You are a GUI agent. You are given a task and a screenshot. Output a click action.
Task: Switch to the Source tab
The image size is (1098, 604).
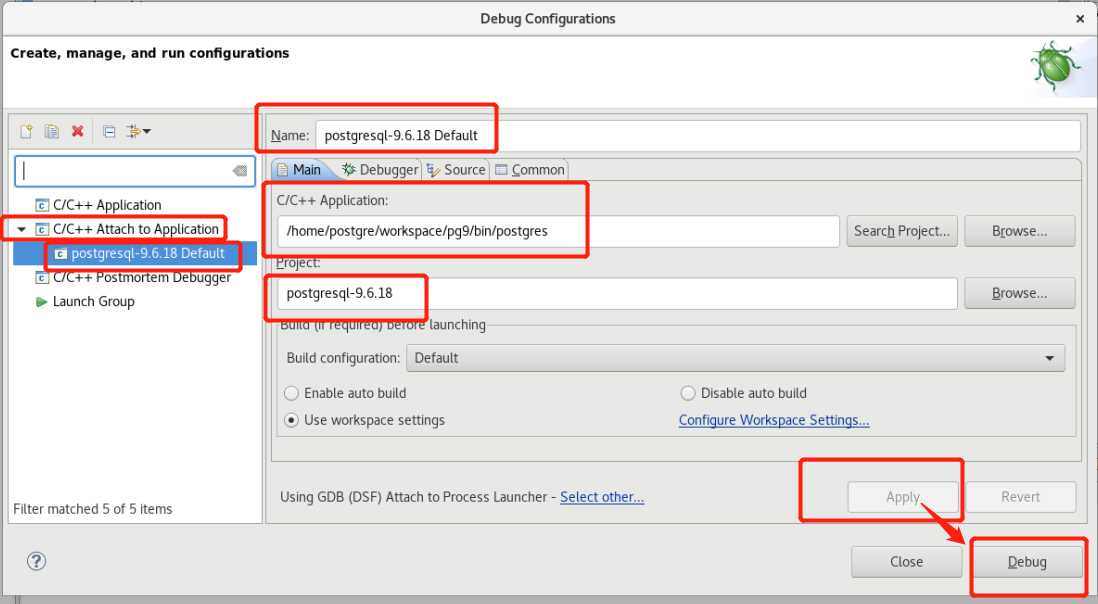click(x=457, y=170)
